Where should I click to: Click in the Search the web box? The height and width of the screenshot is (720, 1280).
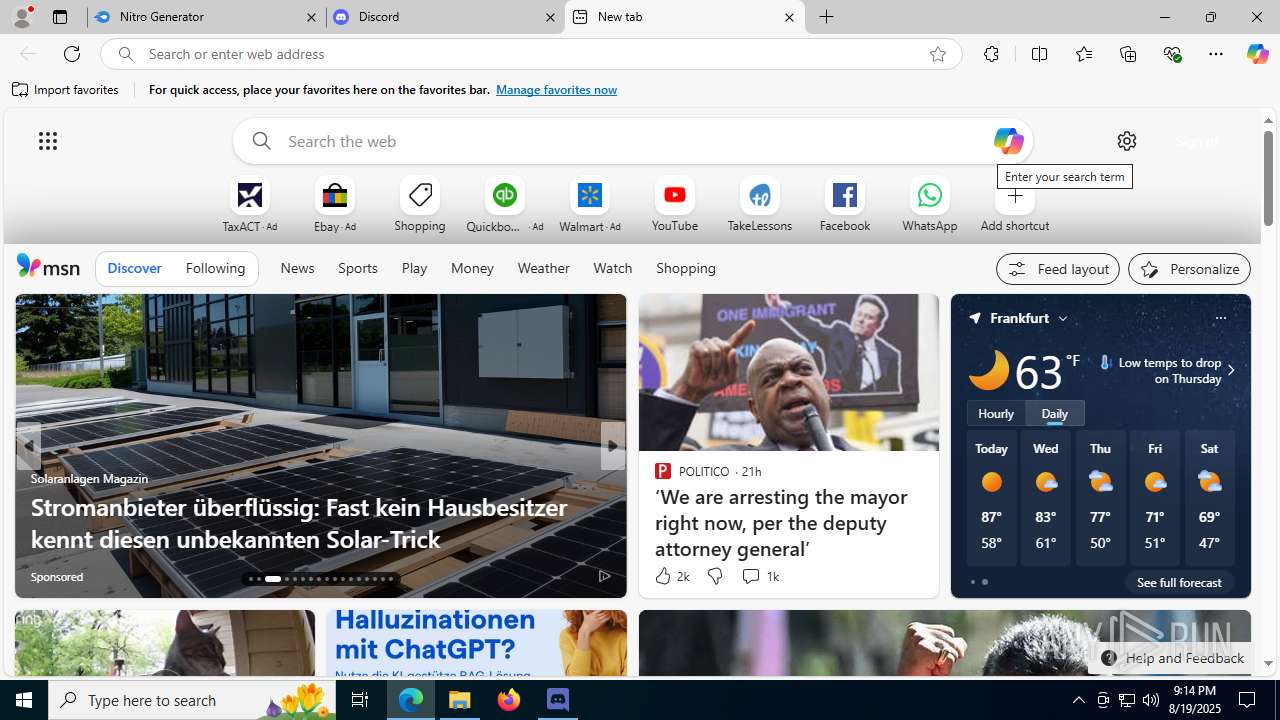pos(632,141)
